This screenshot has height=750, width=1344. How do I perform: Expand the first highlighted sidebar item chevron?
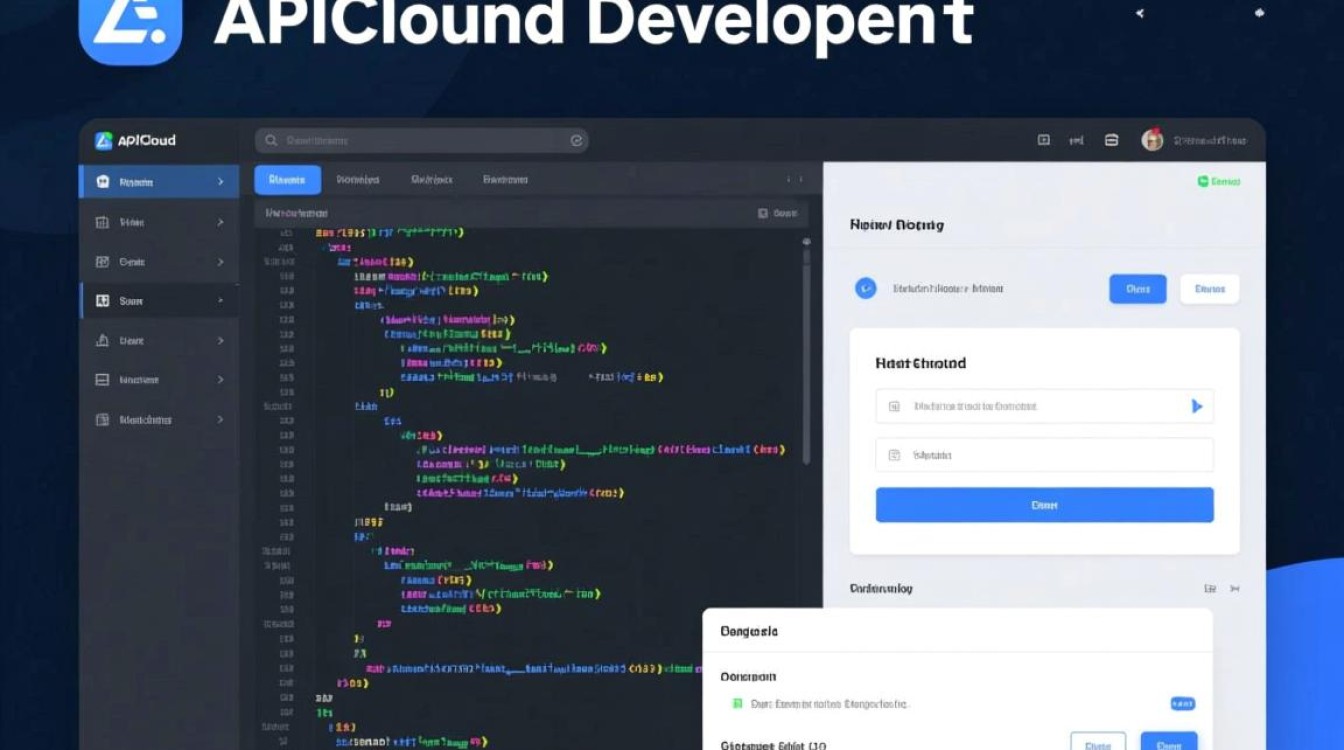tap(220, 182)
